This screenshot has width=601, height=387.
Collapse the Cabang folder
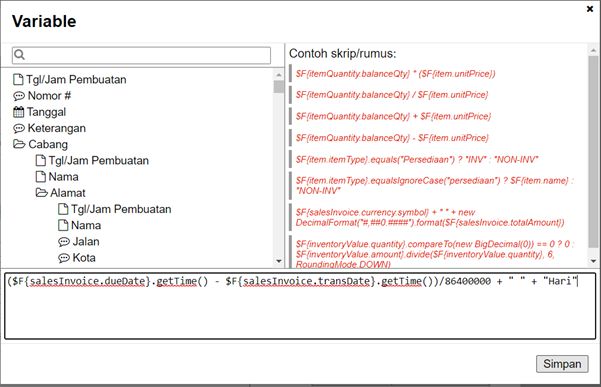click(x=19, y=144)
